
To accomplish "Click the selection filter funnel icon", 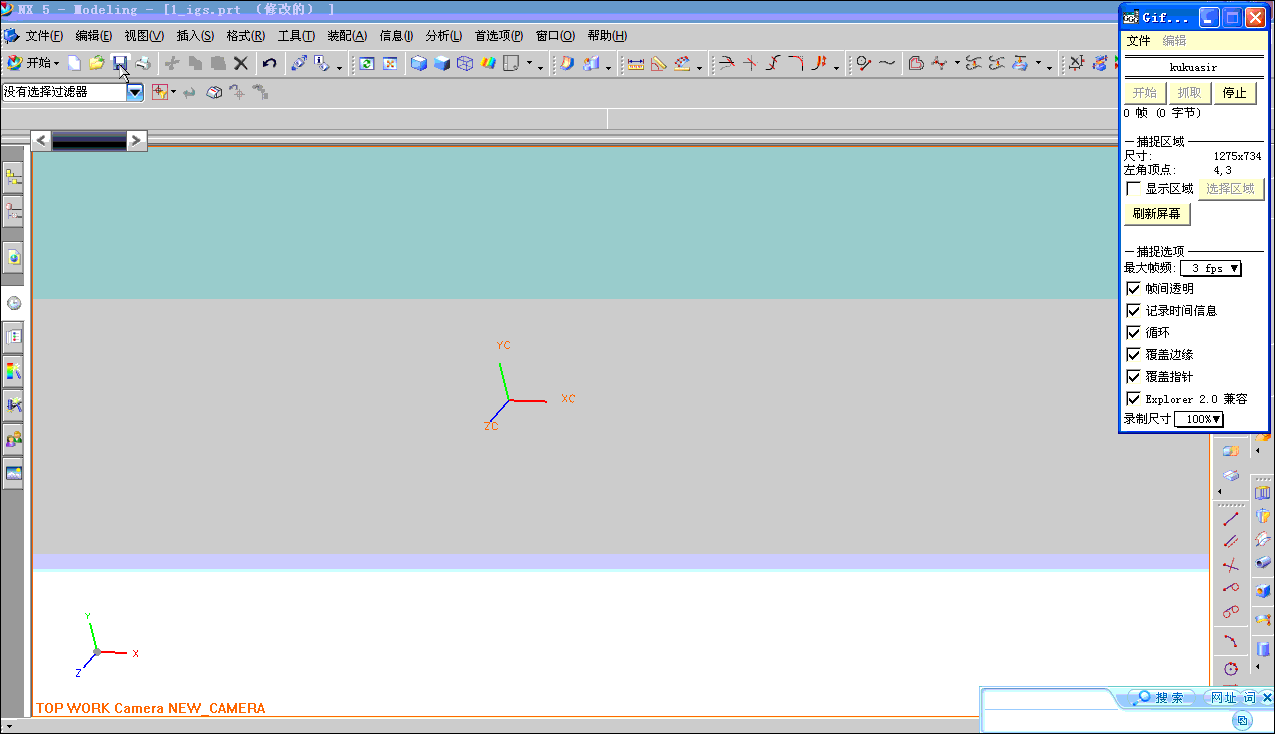I will pos(159,92).
